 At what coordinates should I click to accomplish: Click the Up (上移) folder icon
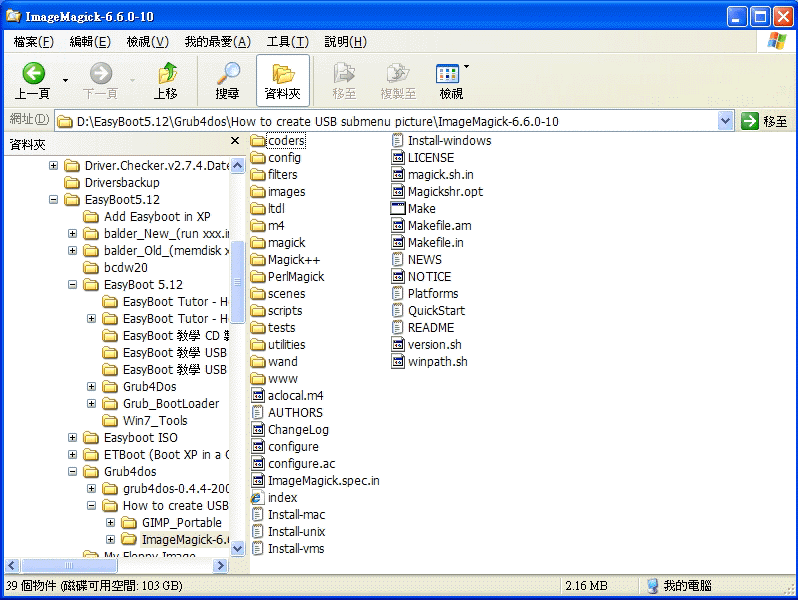click(x=167, y=73)
